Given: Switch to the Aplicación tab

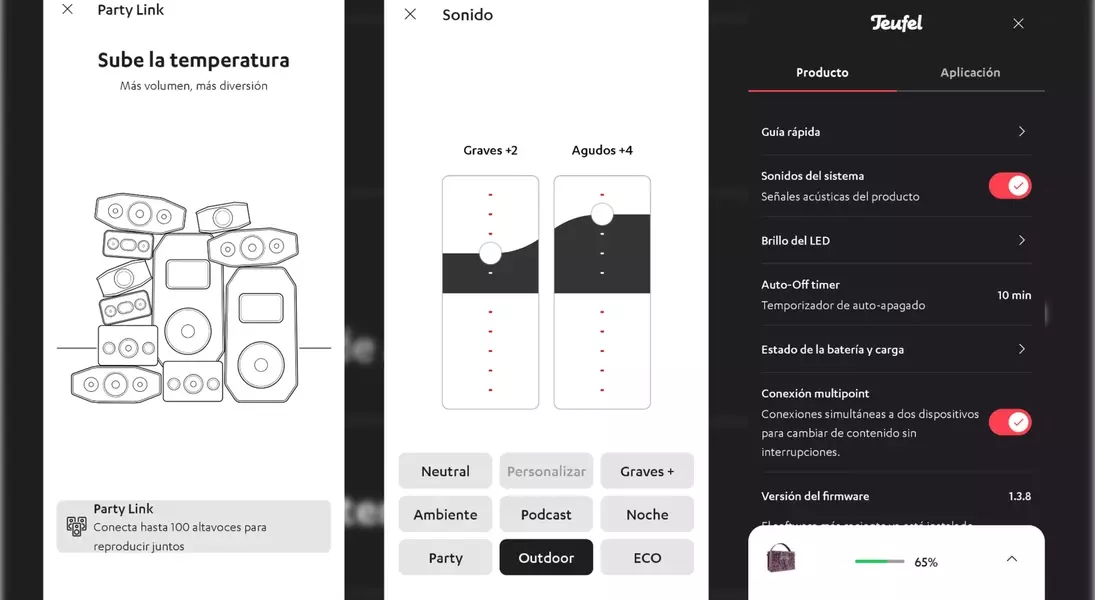Looking at the screenshot, I should [969, 73].
